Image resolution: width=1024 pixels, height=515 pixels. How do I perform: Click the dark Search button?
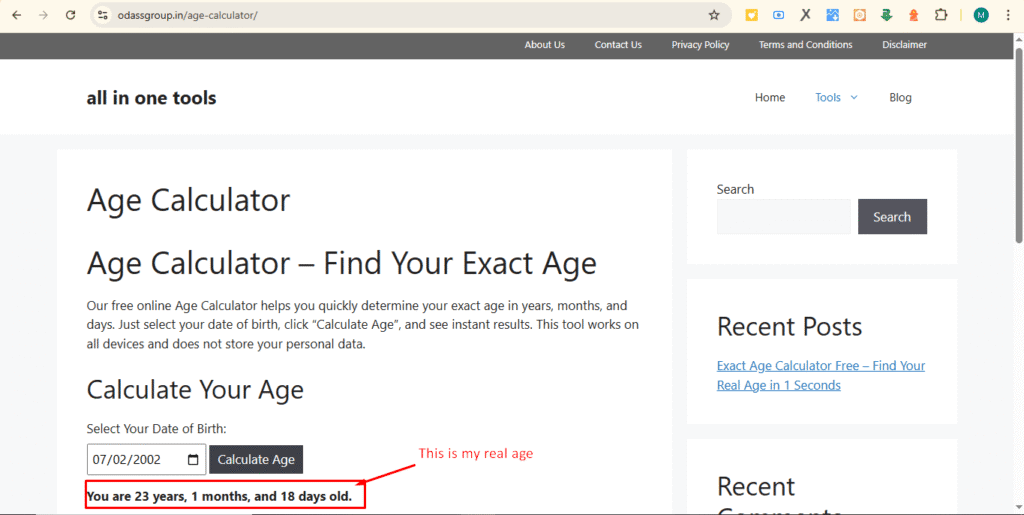coord(892,217)
